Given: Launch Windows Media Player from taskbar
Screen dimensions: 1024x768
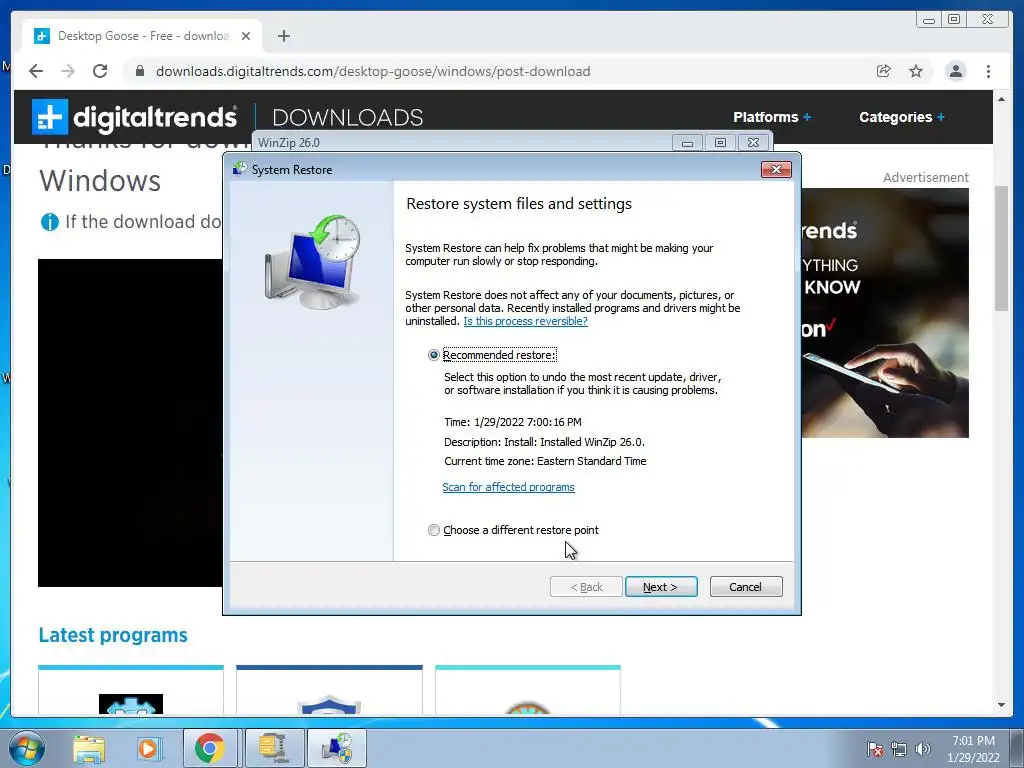Looking at the screenshot, I should pyautogui.click(x=148, y=748).
